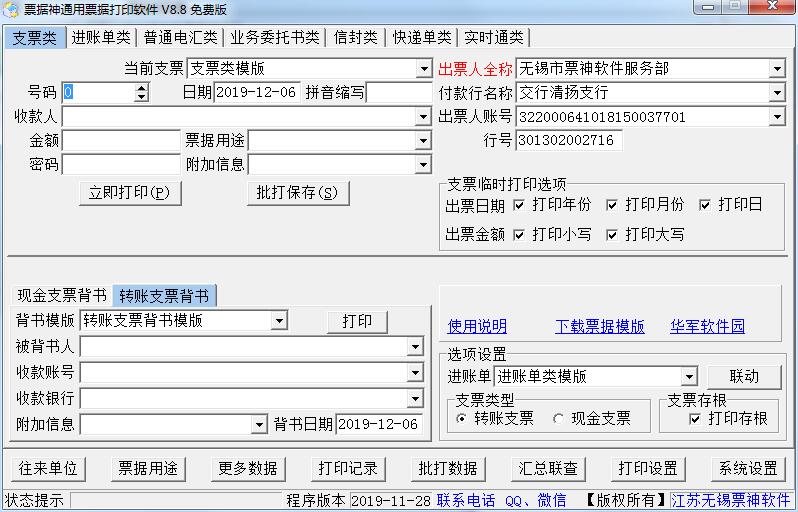Toggle 打印小写 checkbox
Viewport: 798px width, 512px height.
pyautogui.click(x=519, y=235)
